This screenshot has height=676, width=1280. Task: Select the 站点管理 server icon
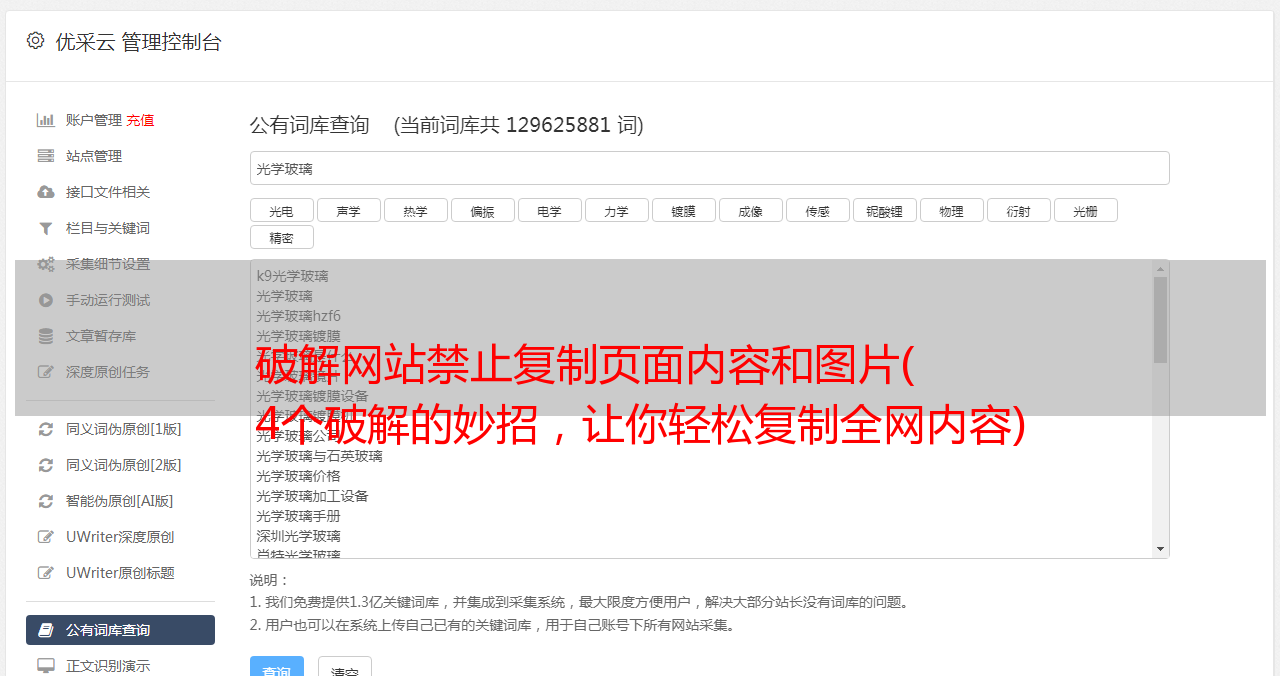pos(45,156)
